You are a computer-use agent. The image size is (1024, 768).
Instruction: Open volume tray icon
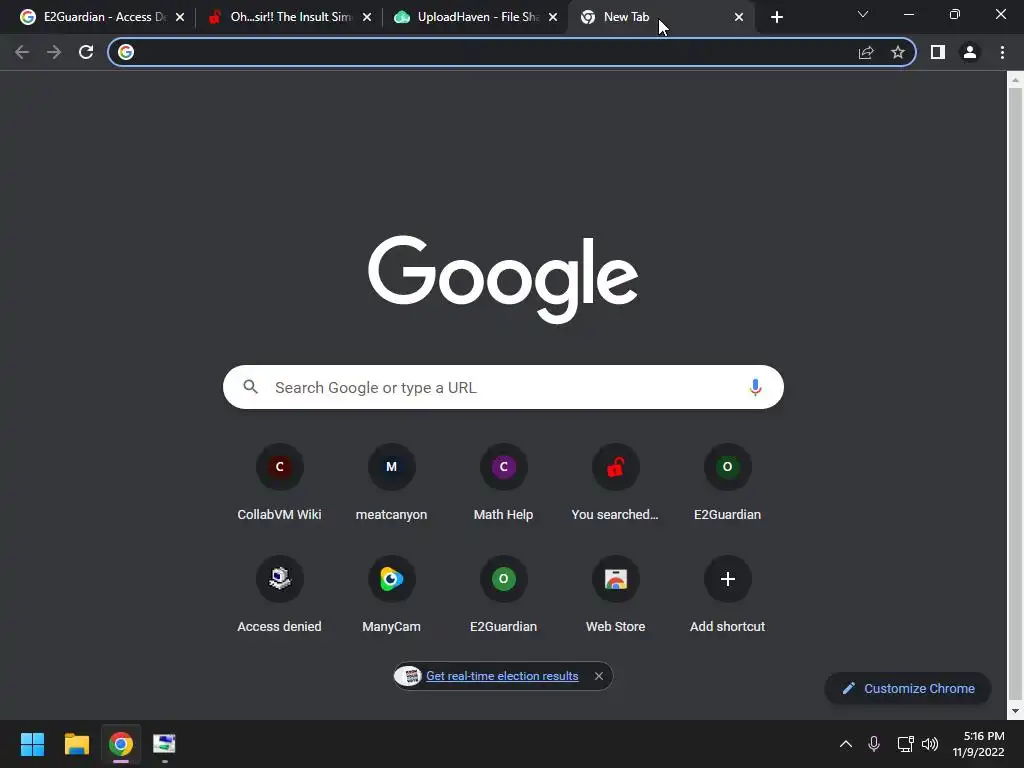click(930, 744)
